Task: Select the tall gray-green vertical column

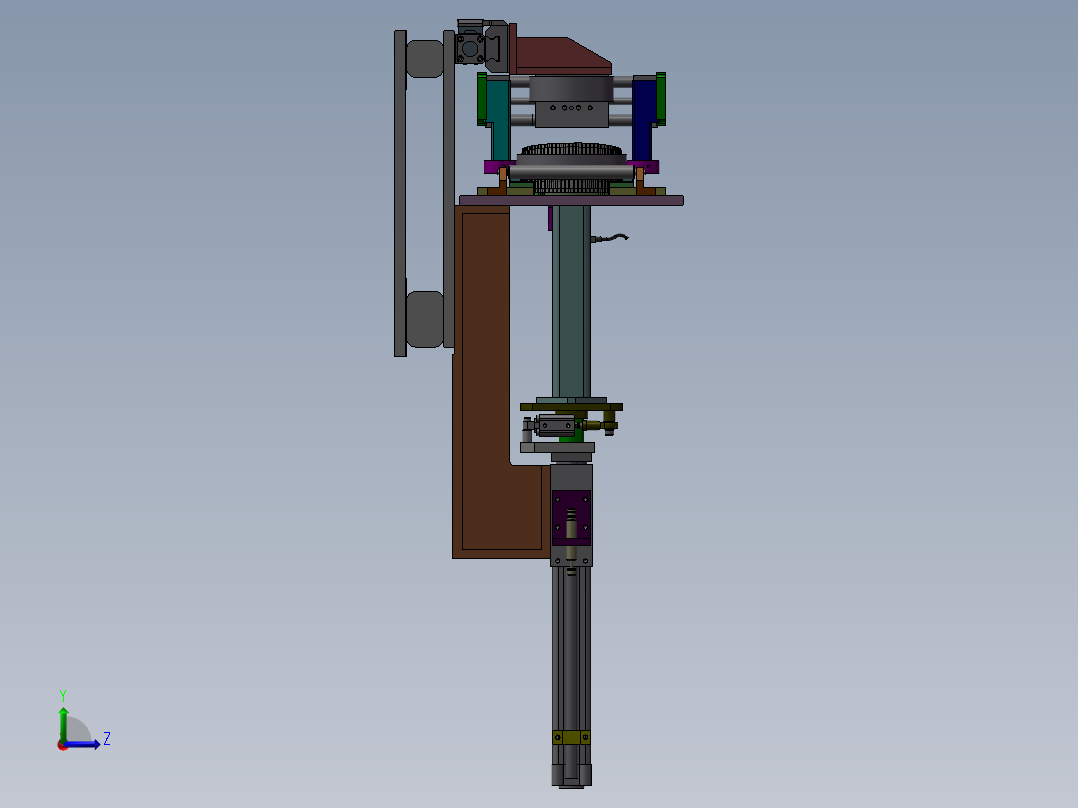Action: [571, 303]
